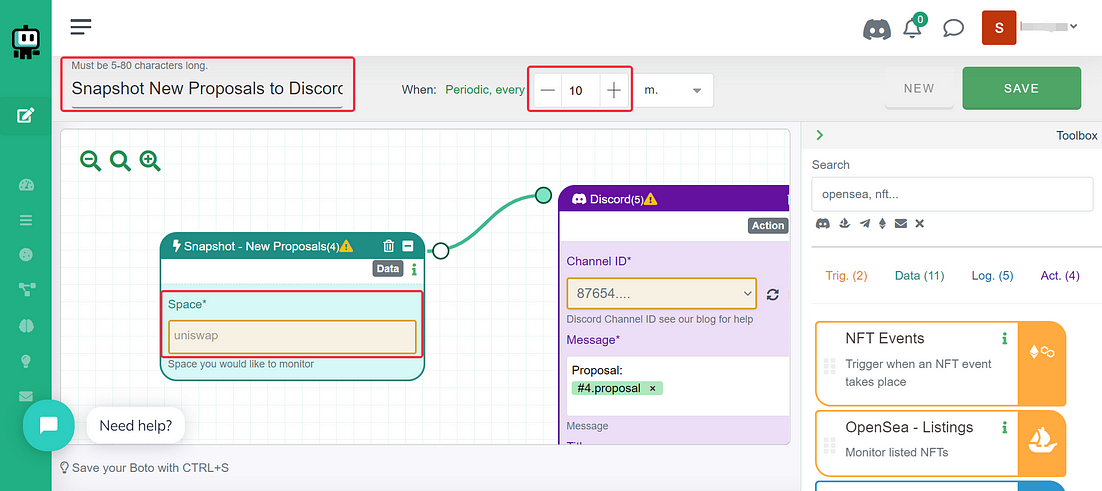The width and height of the screenshot is (1102, 491).
Task: Open the edit/builder sidebar icon
Action: (x=25, y=115)
